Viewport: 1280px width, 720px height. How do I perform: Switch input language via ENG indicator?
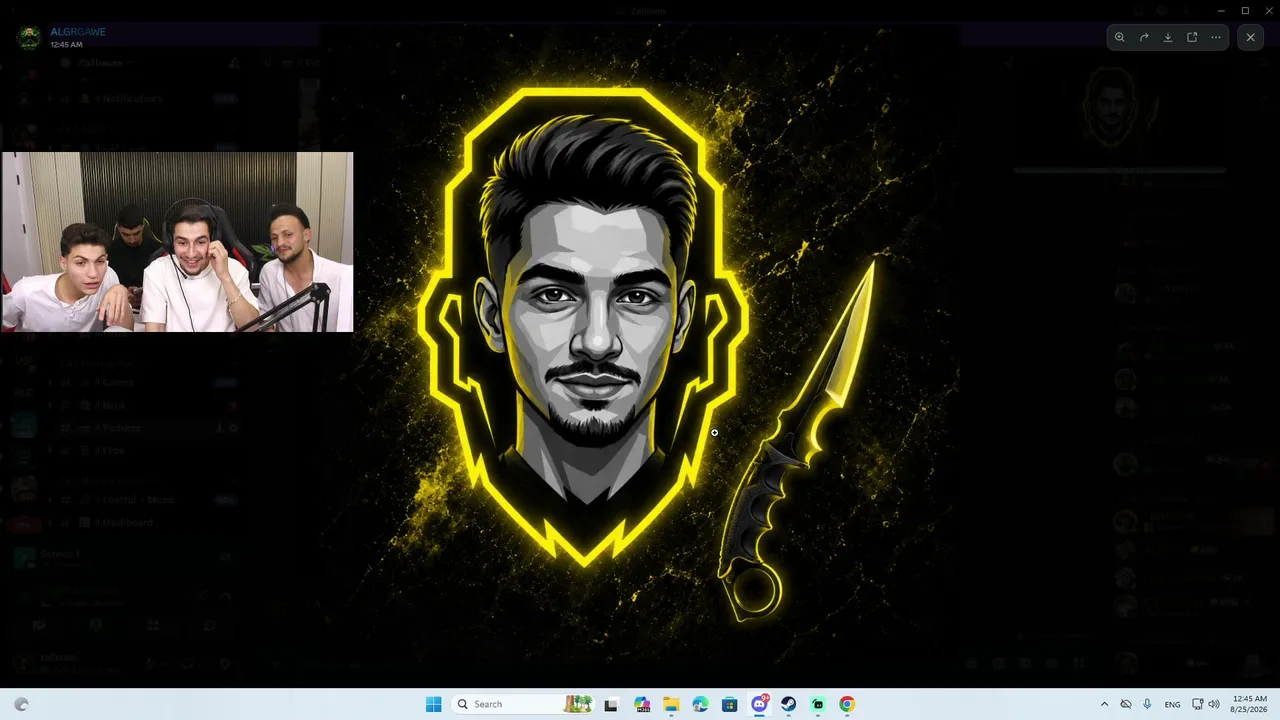pyautogui.click(x=1173, y=704)
